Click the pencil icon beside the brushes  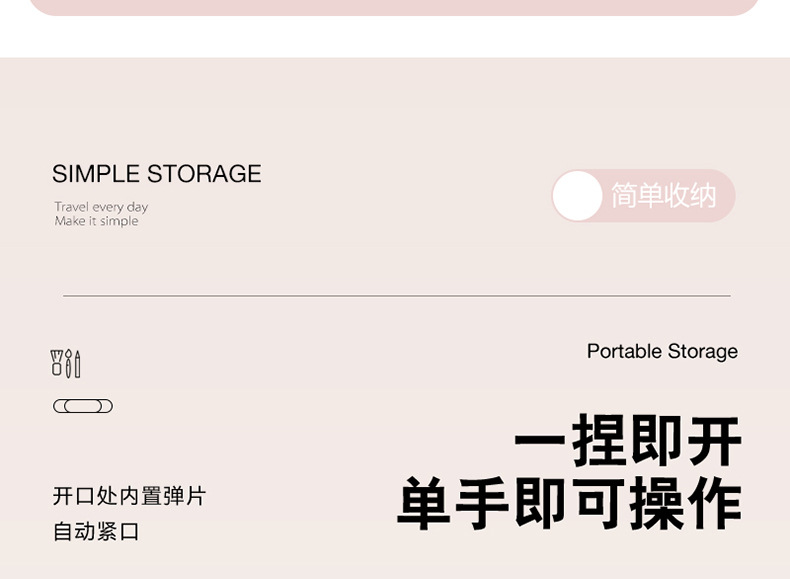point(77,364)
